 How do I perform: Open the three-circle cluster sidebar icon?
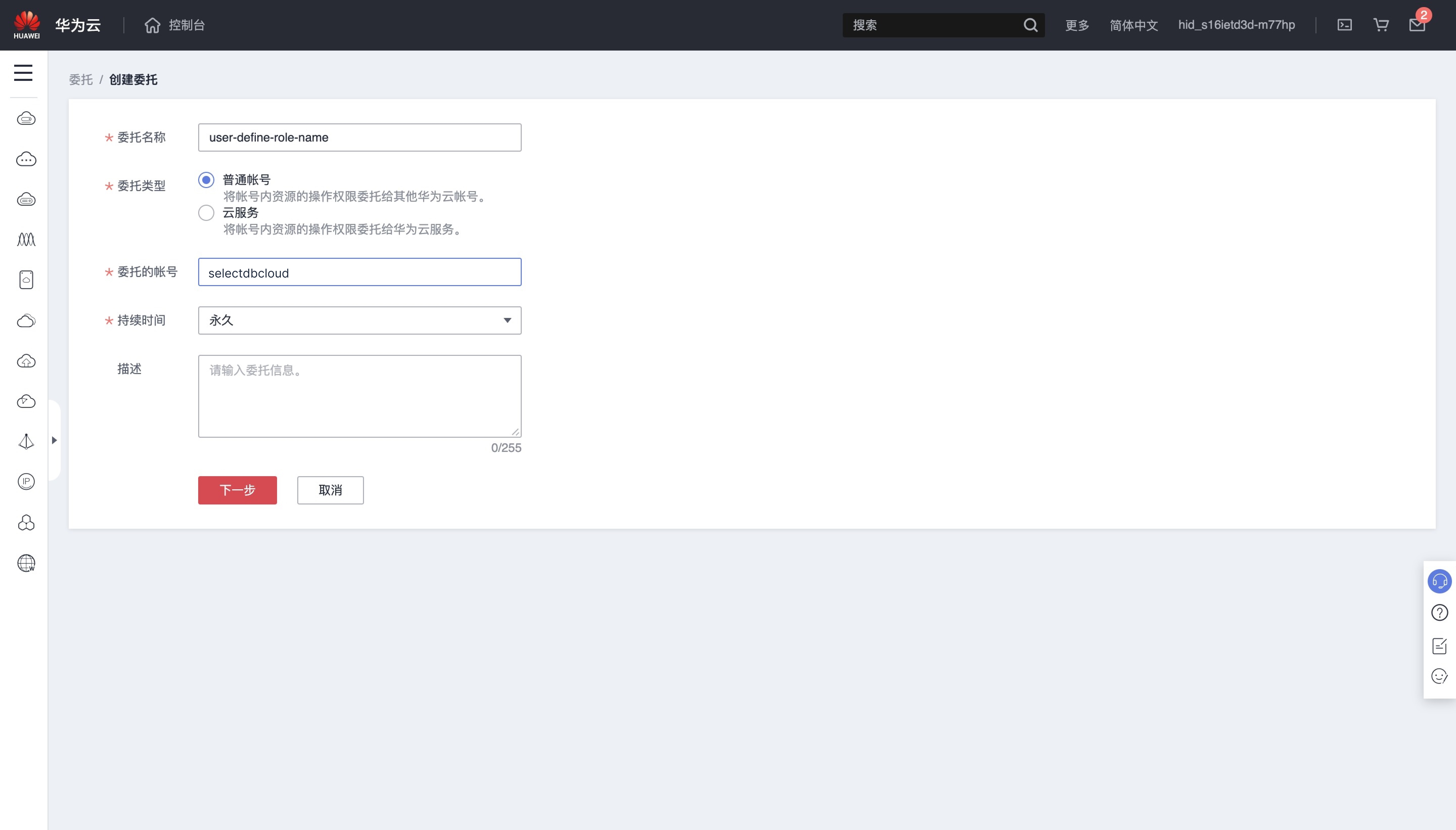tap(26, 523)
